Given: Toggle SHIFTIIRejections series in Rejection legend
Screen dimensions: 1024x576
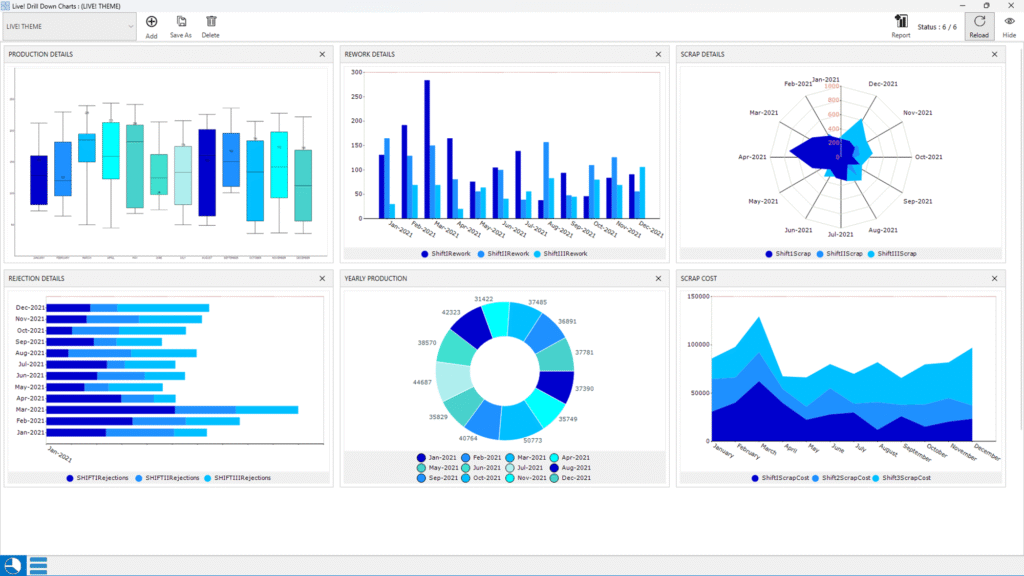Looking at the screenshot, I should [172, 478].
